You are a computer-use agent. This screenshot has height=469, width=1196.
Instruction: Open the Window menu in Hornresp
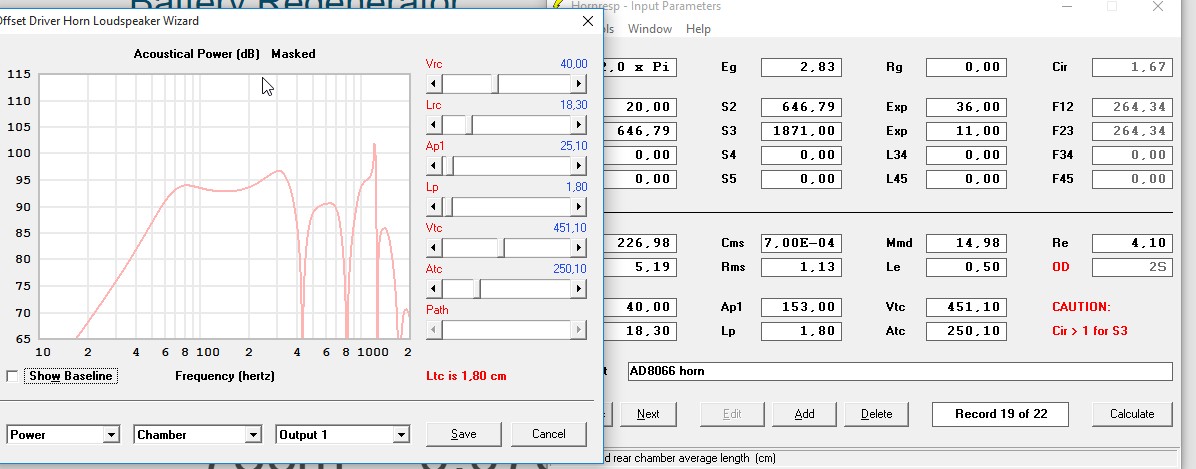[x=650, y=29]
